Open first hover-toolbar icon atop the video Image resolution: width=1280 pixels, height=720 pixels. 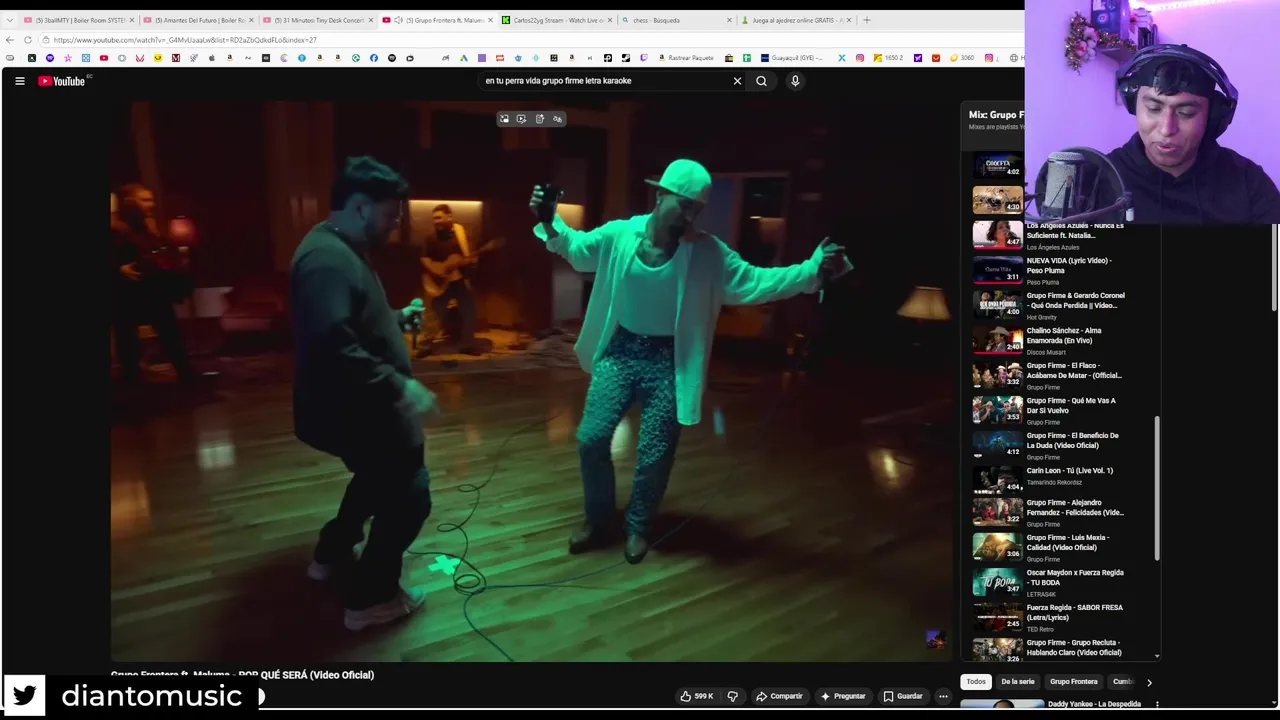504,119
